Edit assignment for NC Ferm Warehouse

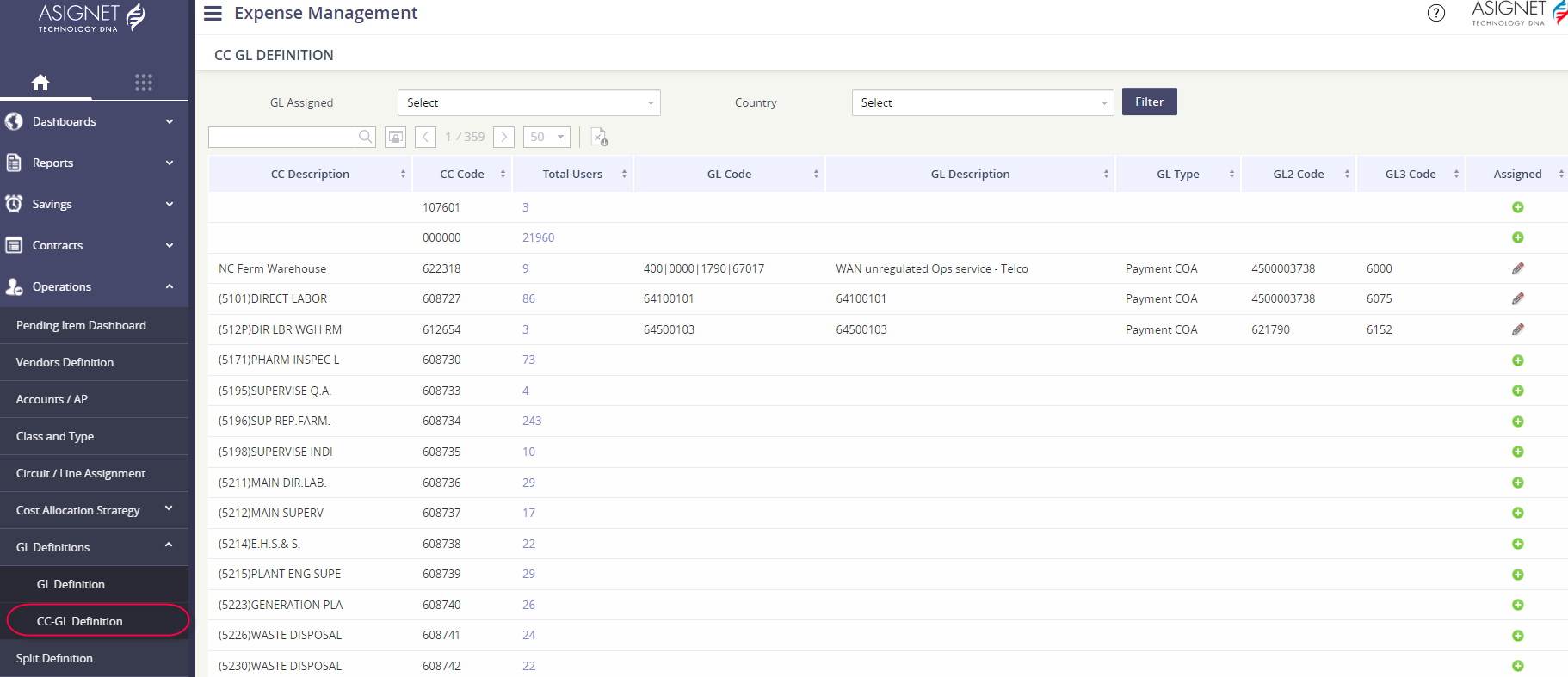click(1518, 268)
